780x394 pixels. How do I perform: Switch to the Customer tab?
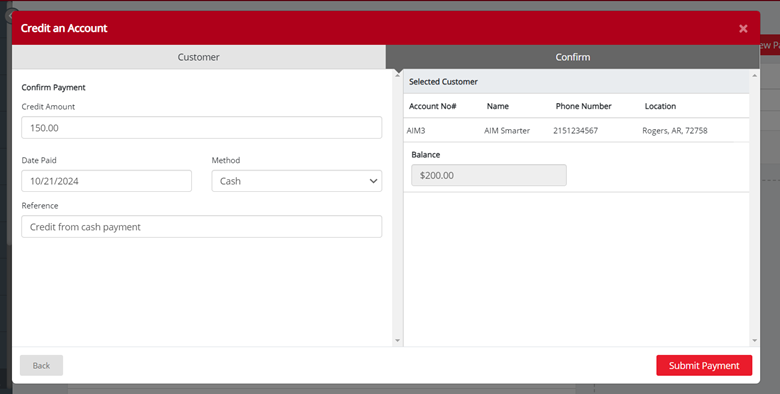(x=198, y=57)
